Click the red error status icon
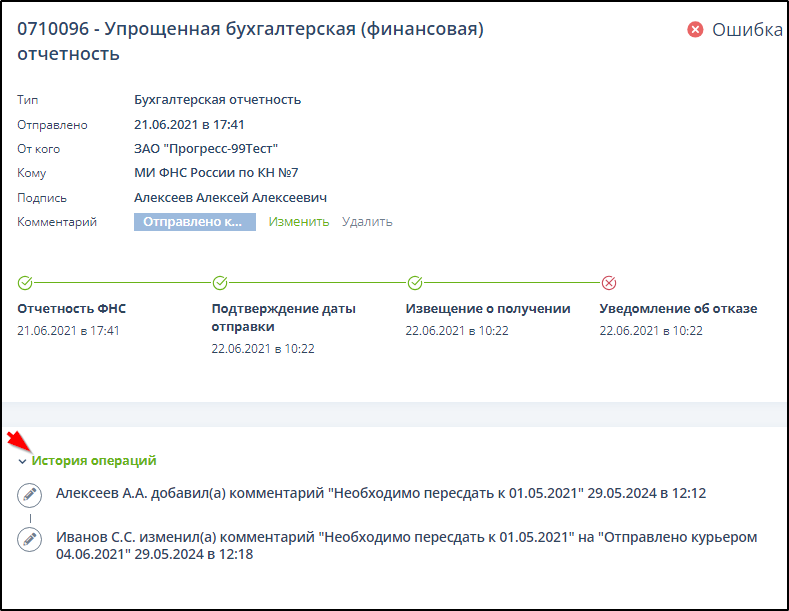This screenshot has width=789, height=611. 695,30
